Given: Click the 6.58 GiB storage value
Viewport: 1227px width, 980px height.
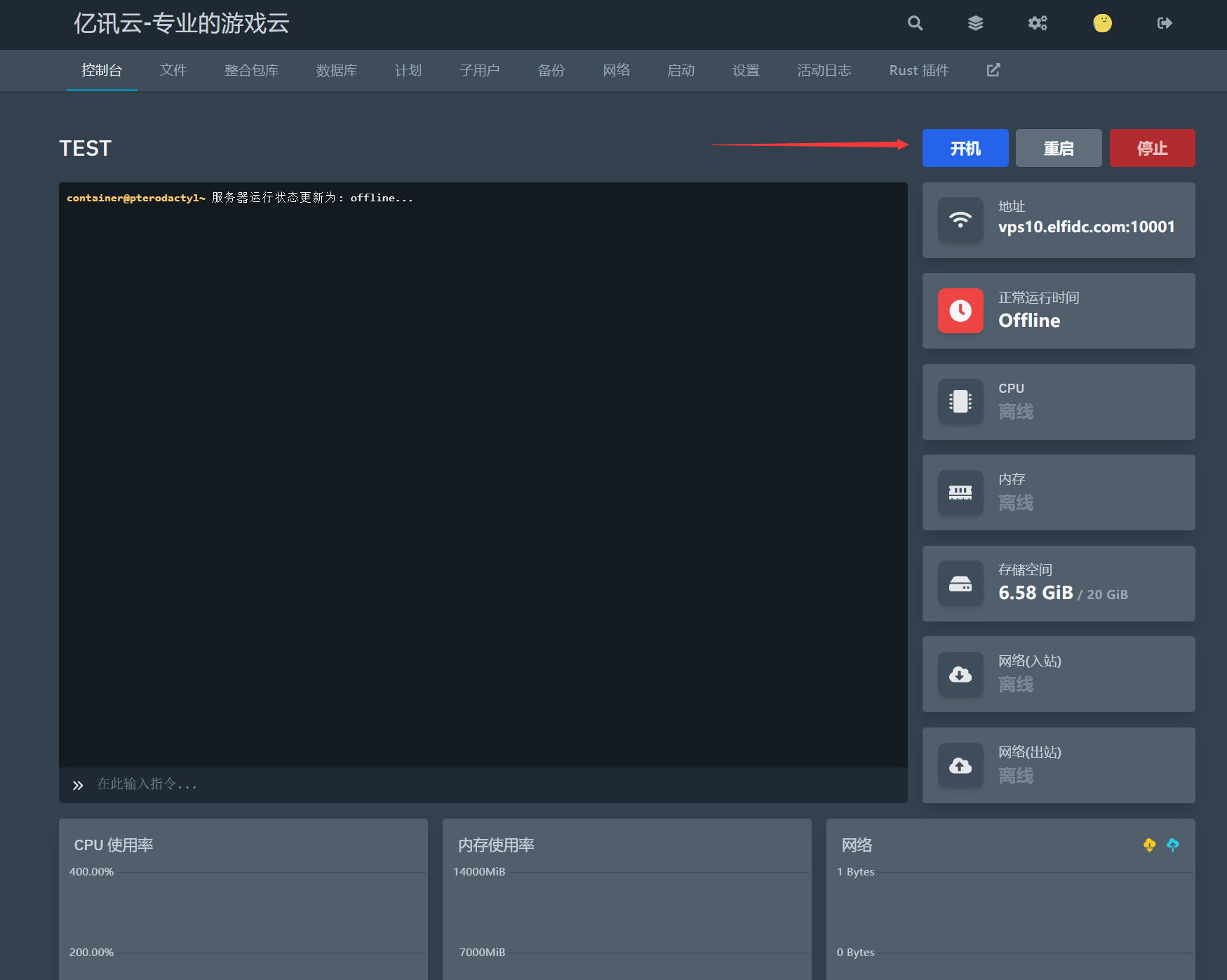Looking at the screenshot, I should [1035, 593].
